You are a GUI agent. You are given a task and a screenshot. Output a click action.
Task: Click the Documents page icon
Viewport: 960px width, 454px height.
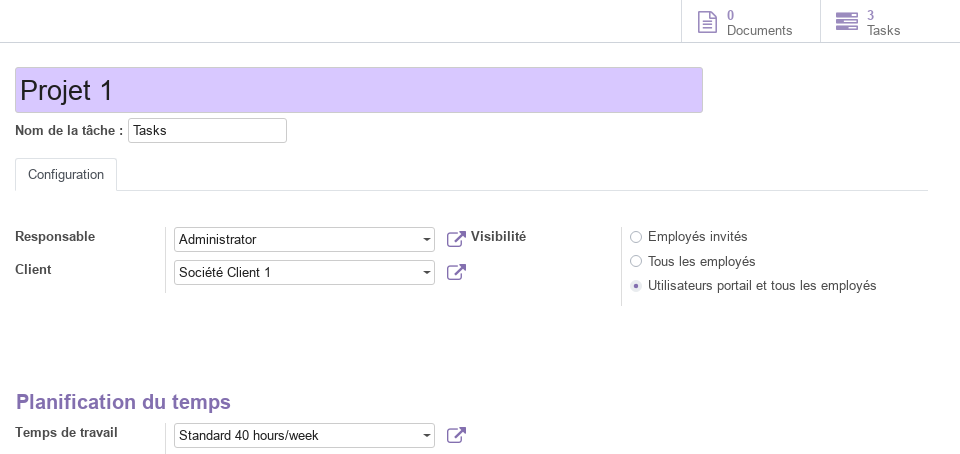[x=707, y=22]
